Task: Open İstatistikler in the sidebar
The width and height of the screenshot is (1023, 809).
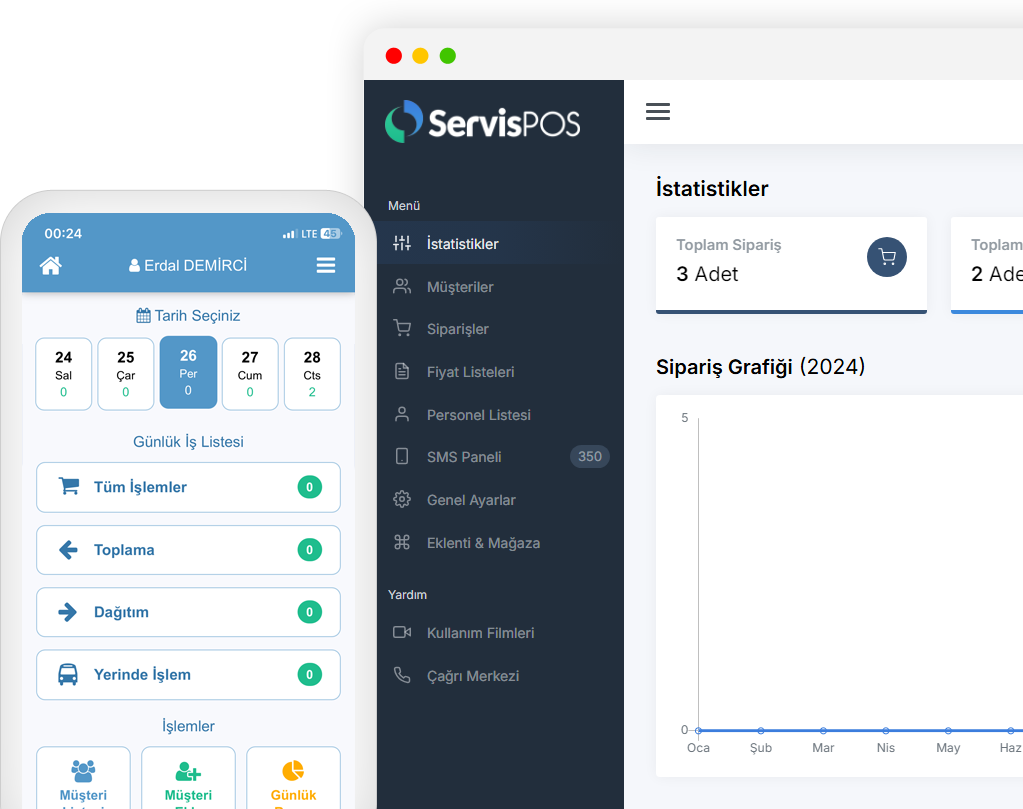Action: 462,244
